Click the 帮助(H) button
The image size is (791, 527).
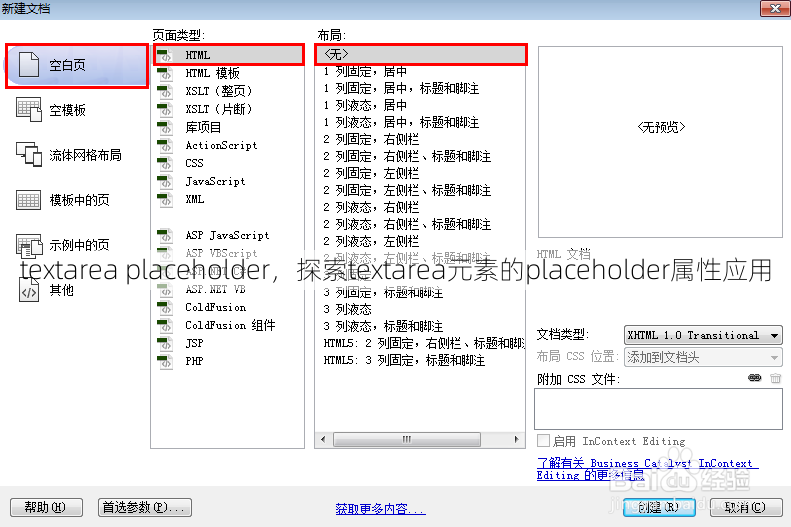tap(46, 507)
